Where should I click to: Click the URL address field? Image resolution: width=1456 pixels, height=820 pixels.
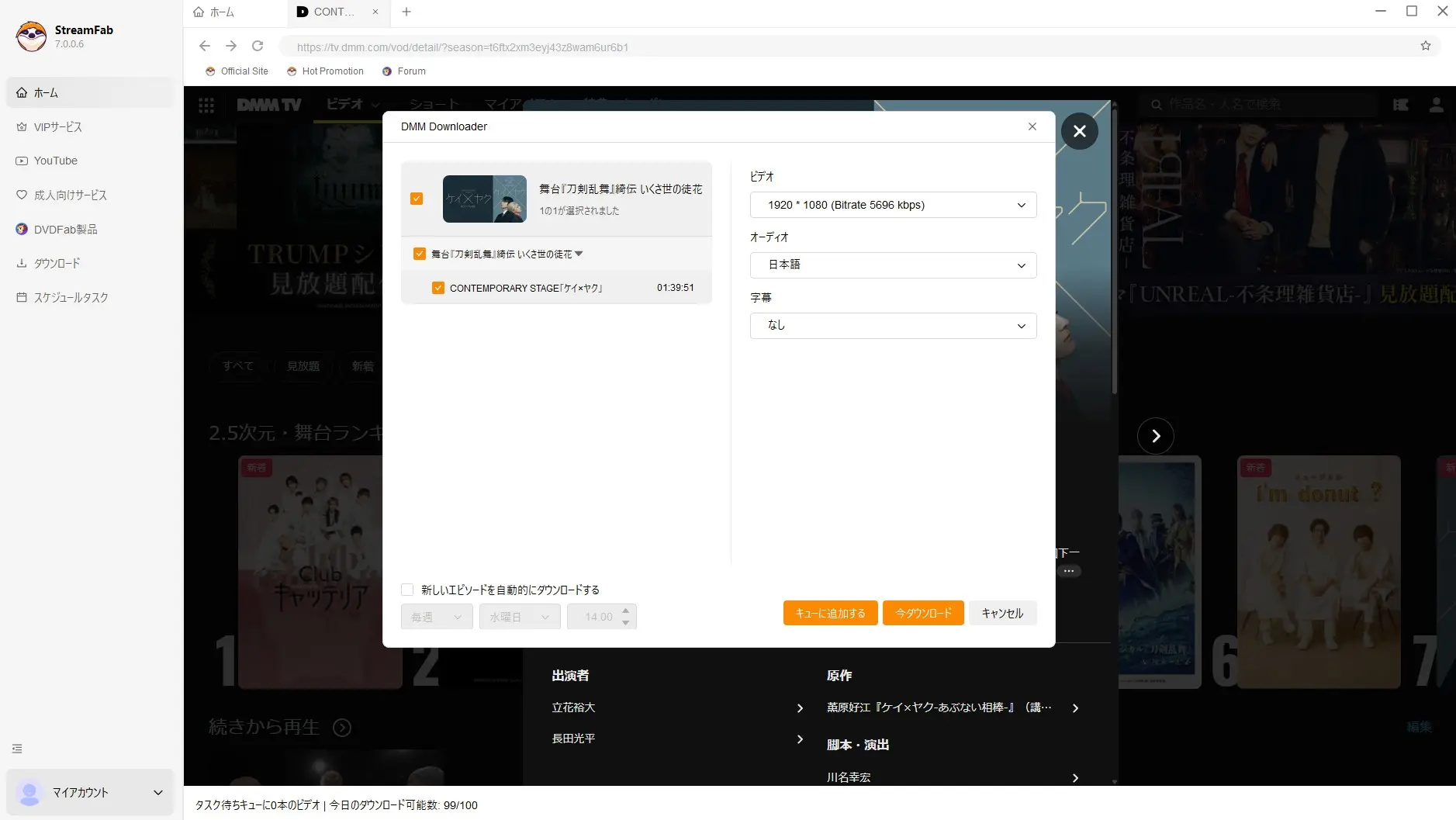pos(846,47)
